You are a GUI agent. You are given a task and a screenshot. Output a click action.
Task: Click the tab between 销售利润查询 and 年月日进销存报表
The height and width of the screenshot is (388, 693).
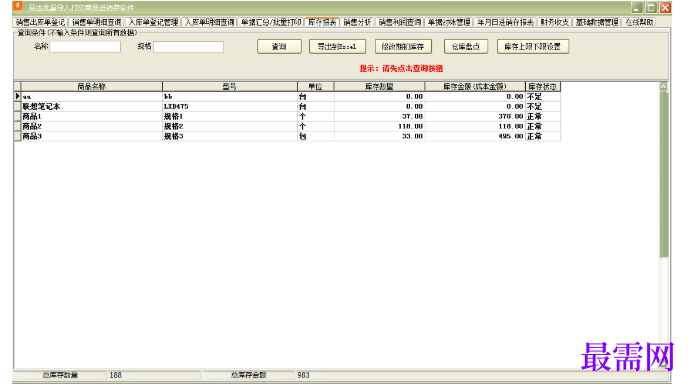click(x=449, y=22)
